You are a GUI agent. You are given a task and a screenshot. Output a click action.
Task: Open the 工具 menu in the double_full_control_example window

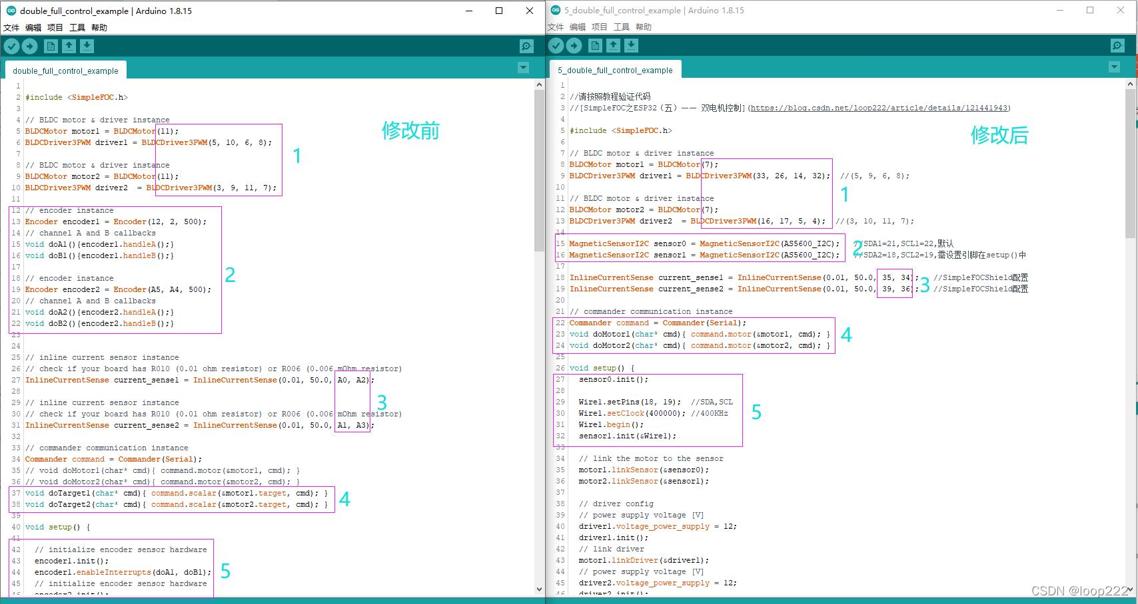77,28
